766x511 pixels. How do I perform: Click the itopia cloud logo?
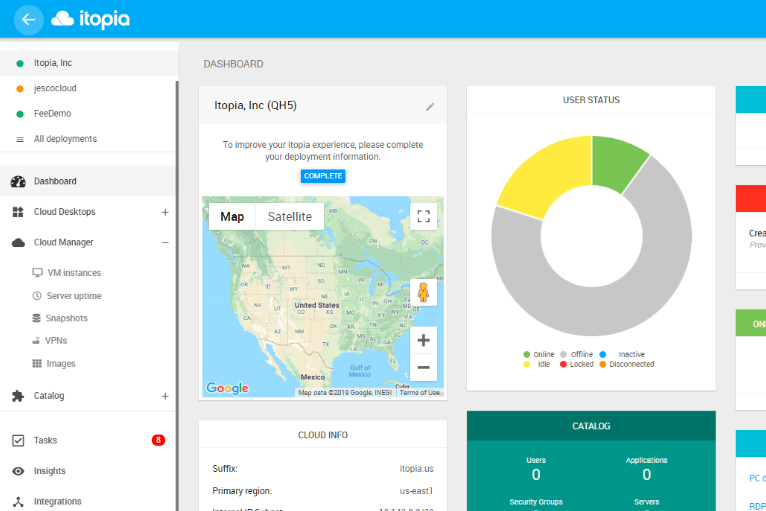pyautogui.click(x=91, y=19)
